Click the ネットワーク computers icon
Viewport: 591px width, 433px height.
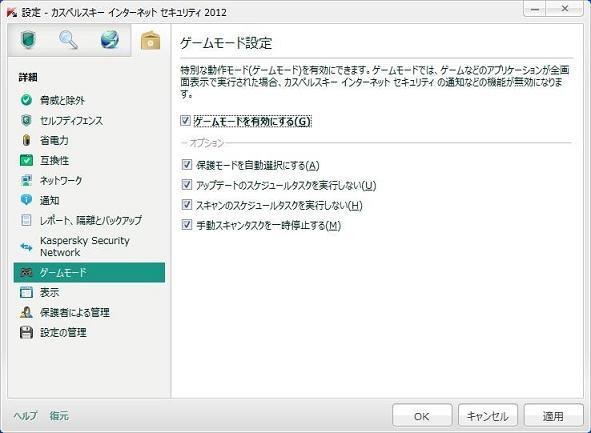click(26, 180)
